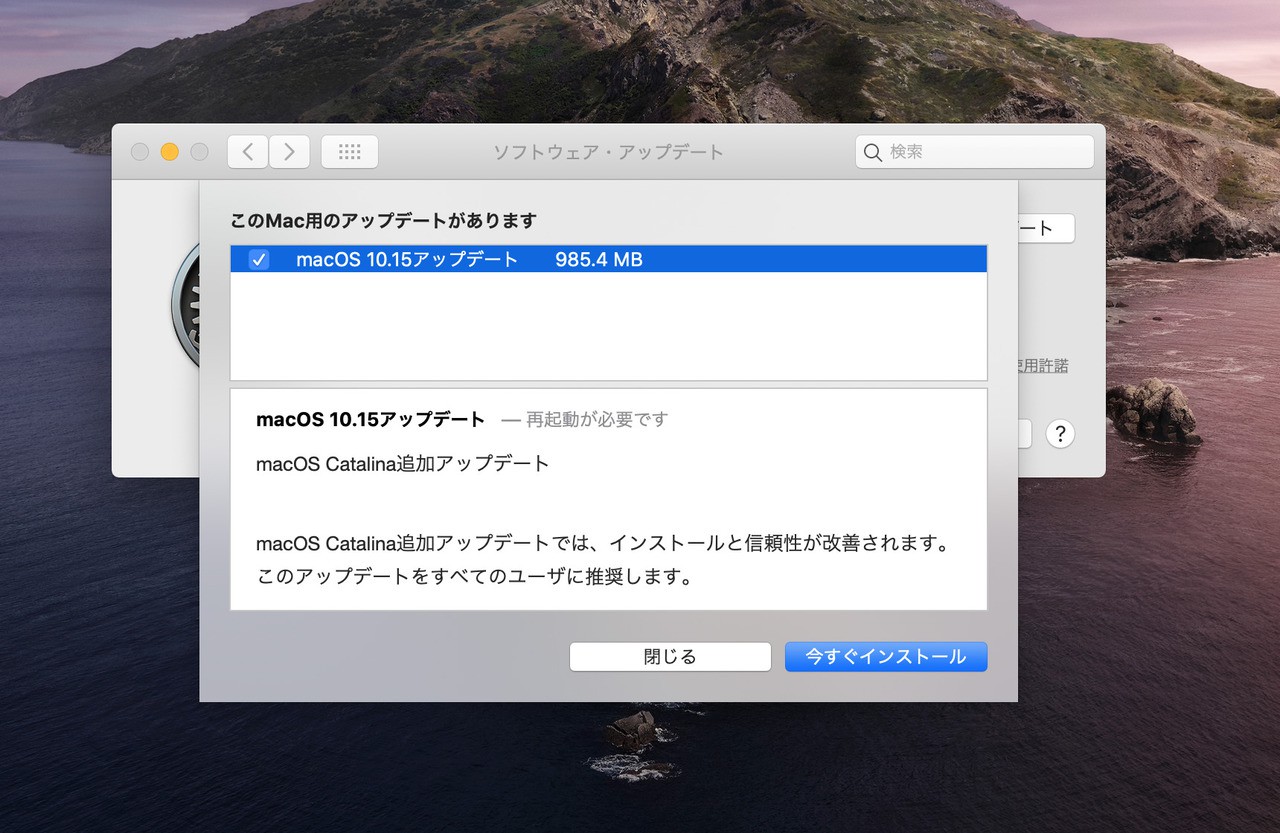Image resolution: width=1280 pixels, height=833 pixels.
Task: Click the 985.4 MB size value
Action: click(x=599, y=260)
